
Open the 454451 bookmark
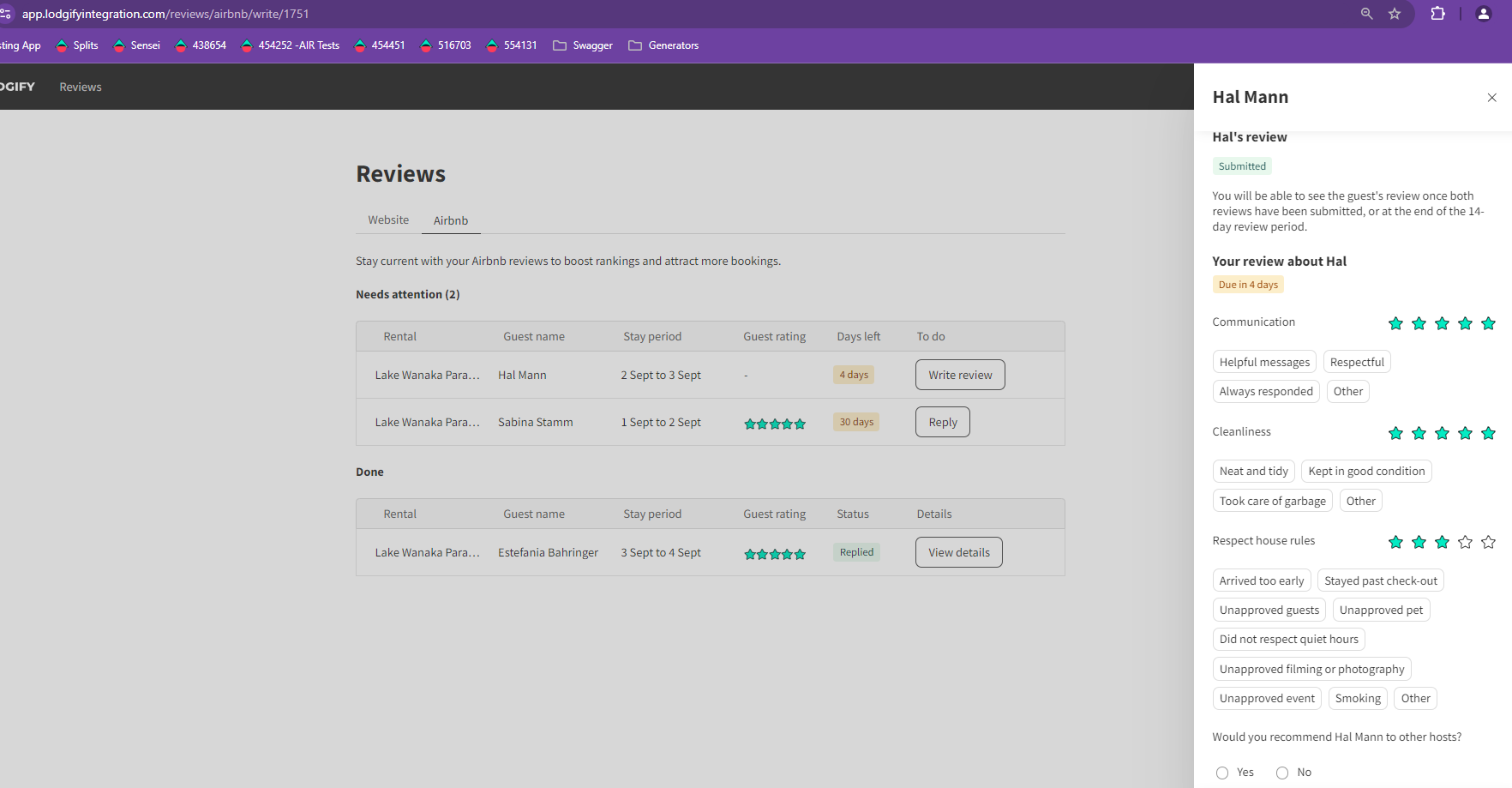(380, 45)
